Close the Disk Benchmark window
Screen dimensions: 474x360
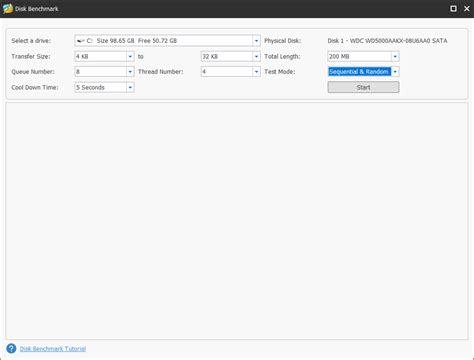(467, 9)
